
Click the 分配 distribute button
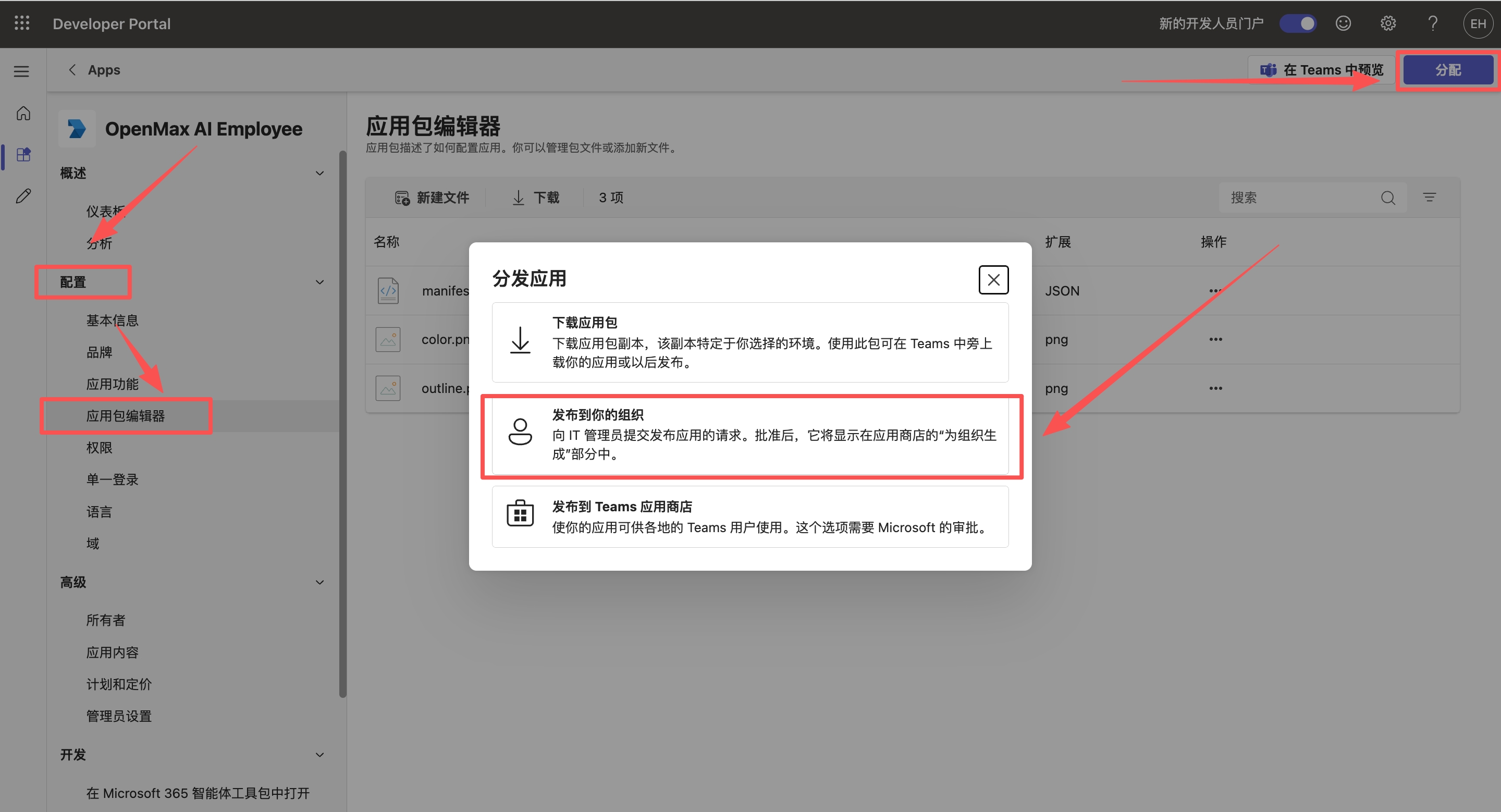[1448, 70]
